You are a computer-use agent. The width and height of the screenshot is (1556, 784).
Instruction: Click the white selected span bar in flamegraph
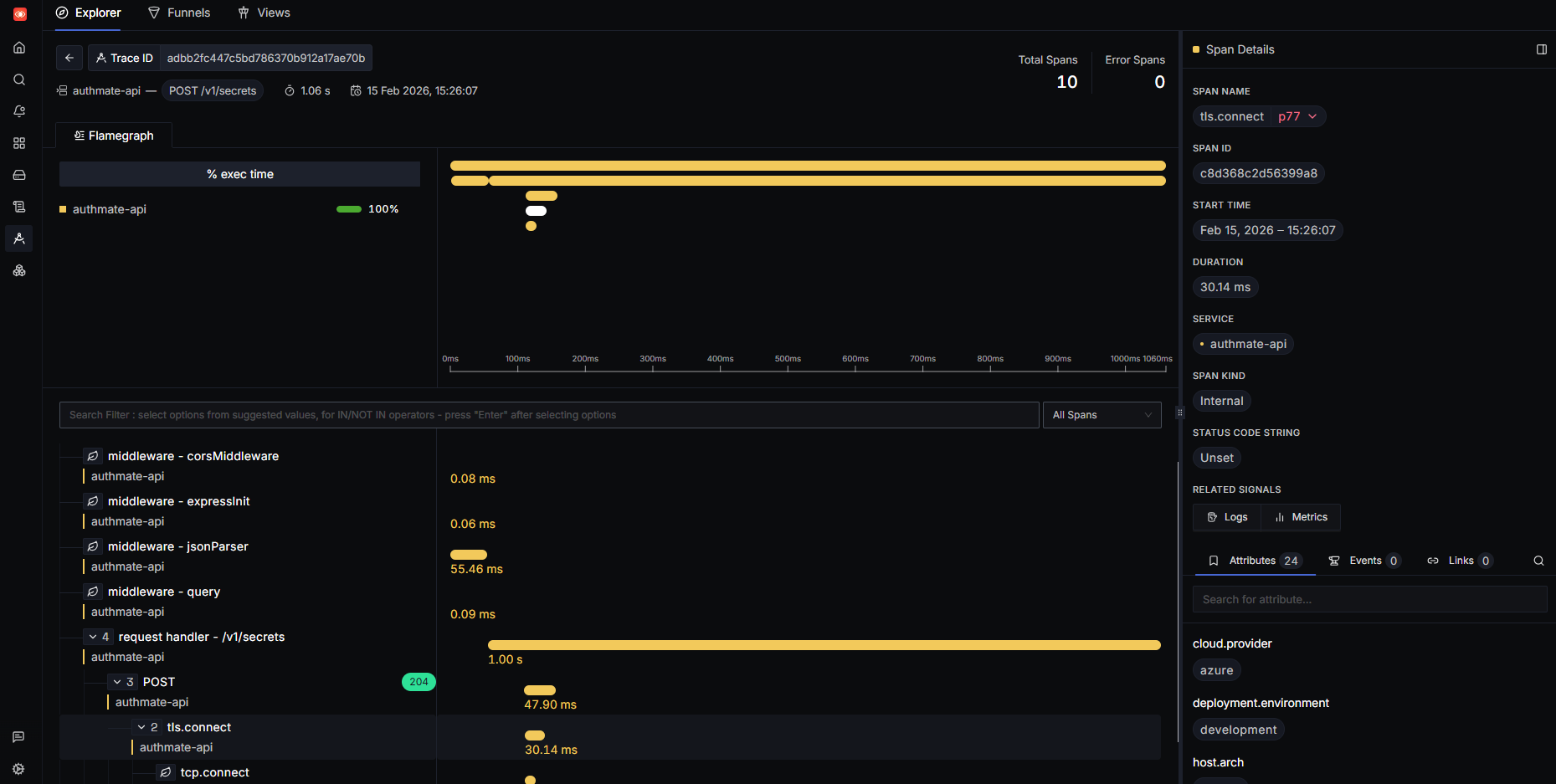(x=536, y=211)
